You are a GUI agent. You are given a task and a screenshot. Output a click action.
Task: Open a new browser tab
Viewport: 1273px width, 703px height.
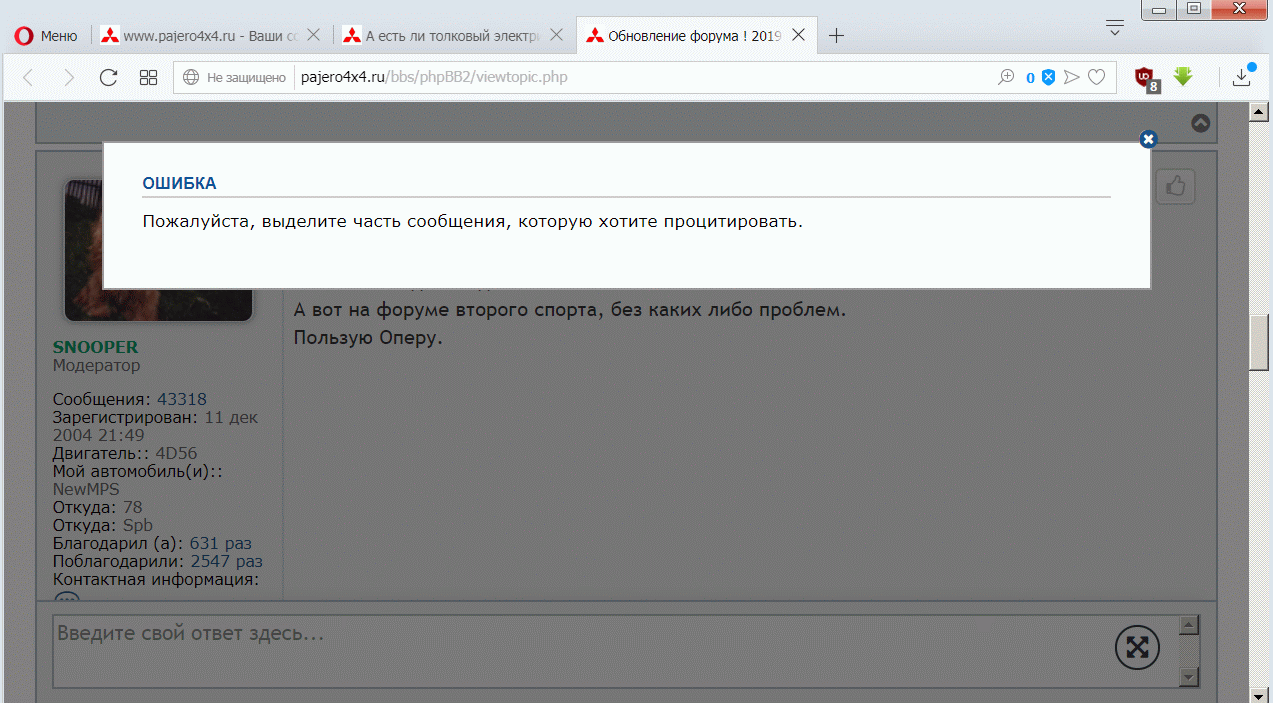837,36
